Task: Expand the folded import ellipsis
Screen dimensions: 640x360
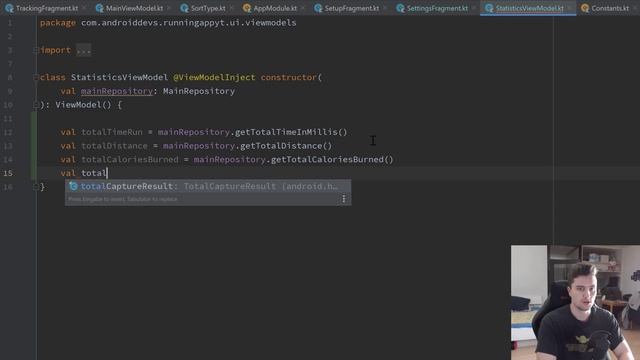Action: click(x=83, y=50)
